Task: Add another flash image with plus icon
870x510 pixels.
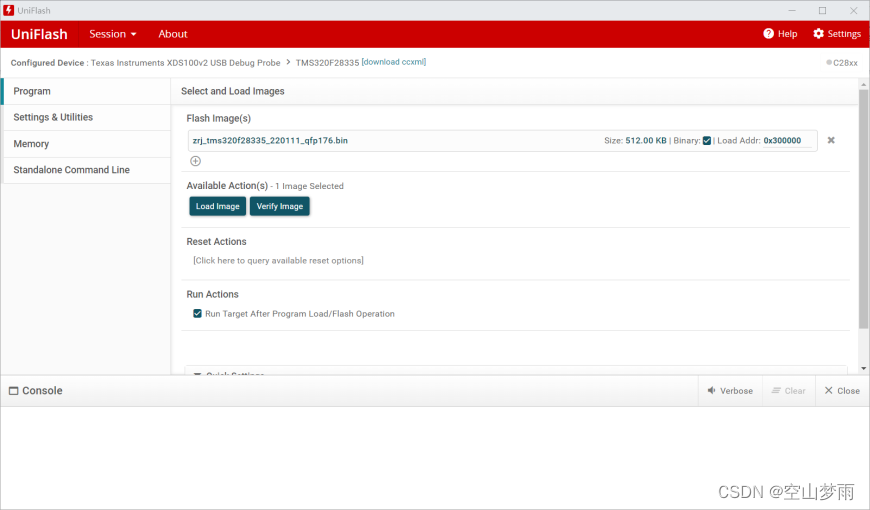Action: tap(195, 161)
